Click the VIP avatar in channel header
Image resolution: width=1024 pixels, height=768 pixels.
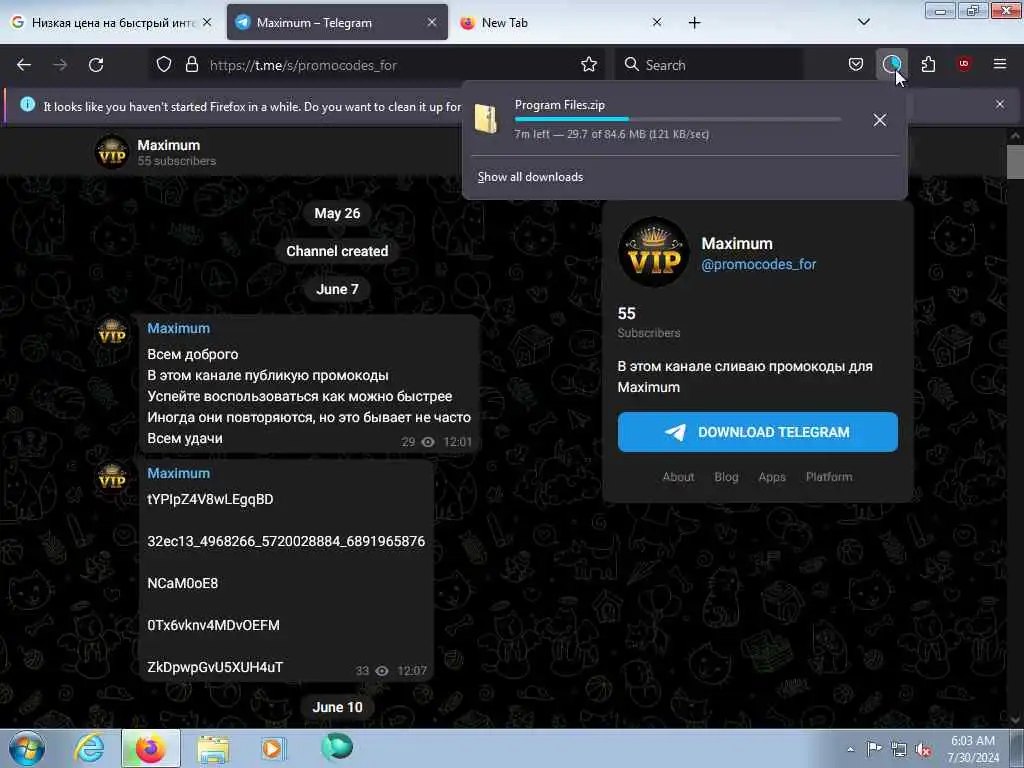point(112,152)
